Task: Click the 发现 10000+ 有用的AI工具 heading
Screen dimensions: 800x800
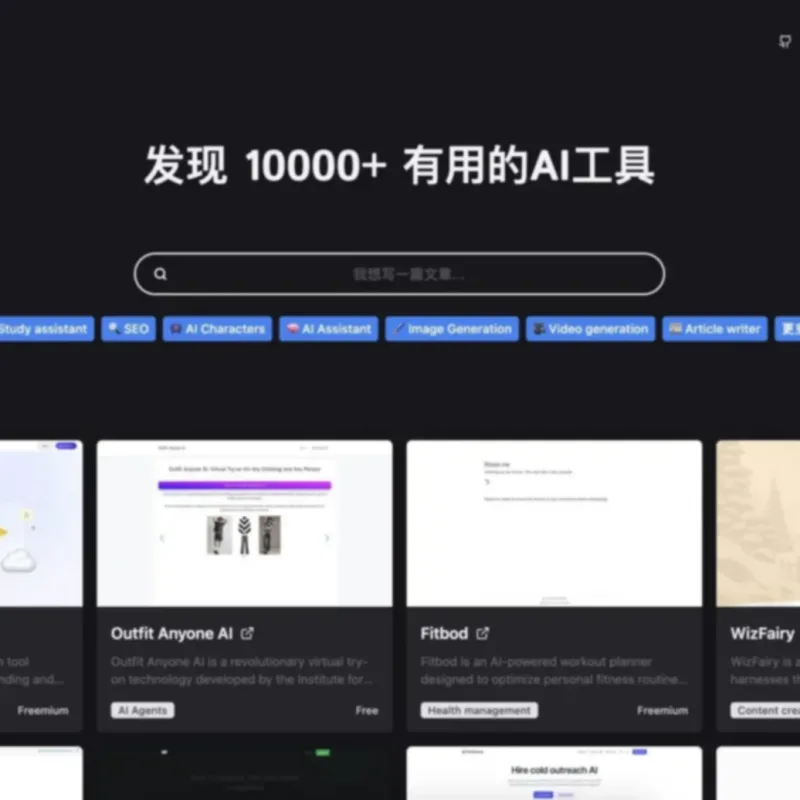Action: (x=399, y=165)
